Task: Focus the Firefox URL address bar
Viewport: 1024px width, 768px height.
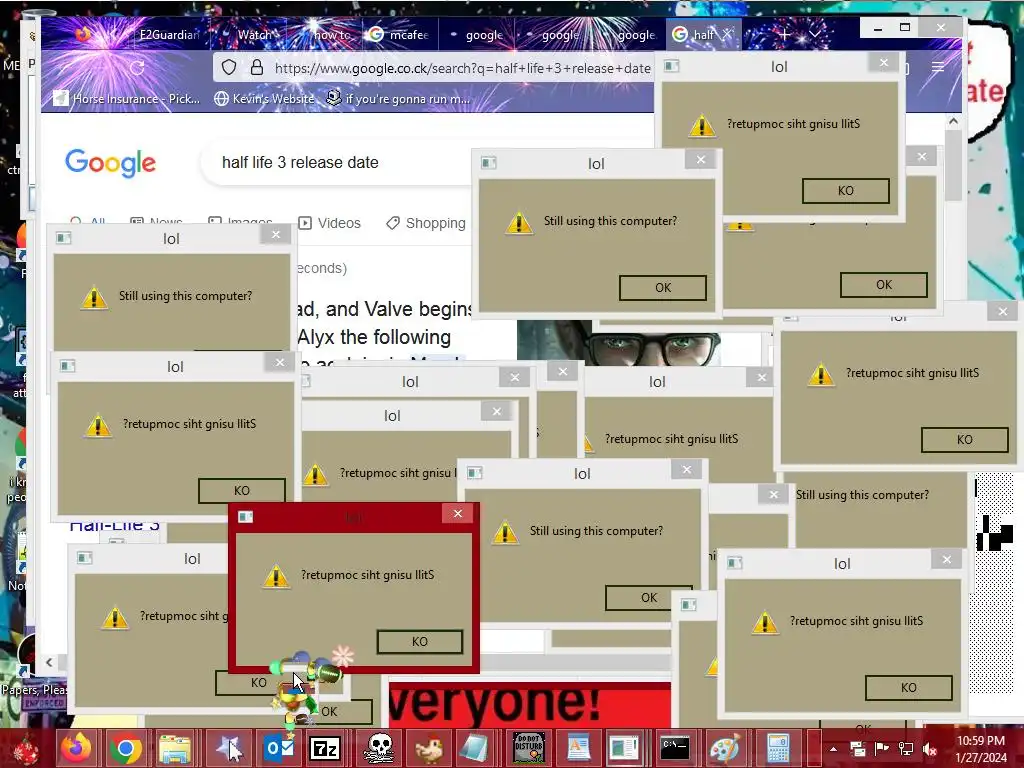Action: click(462, 68)
